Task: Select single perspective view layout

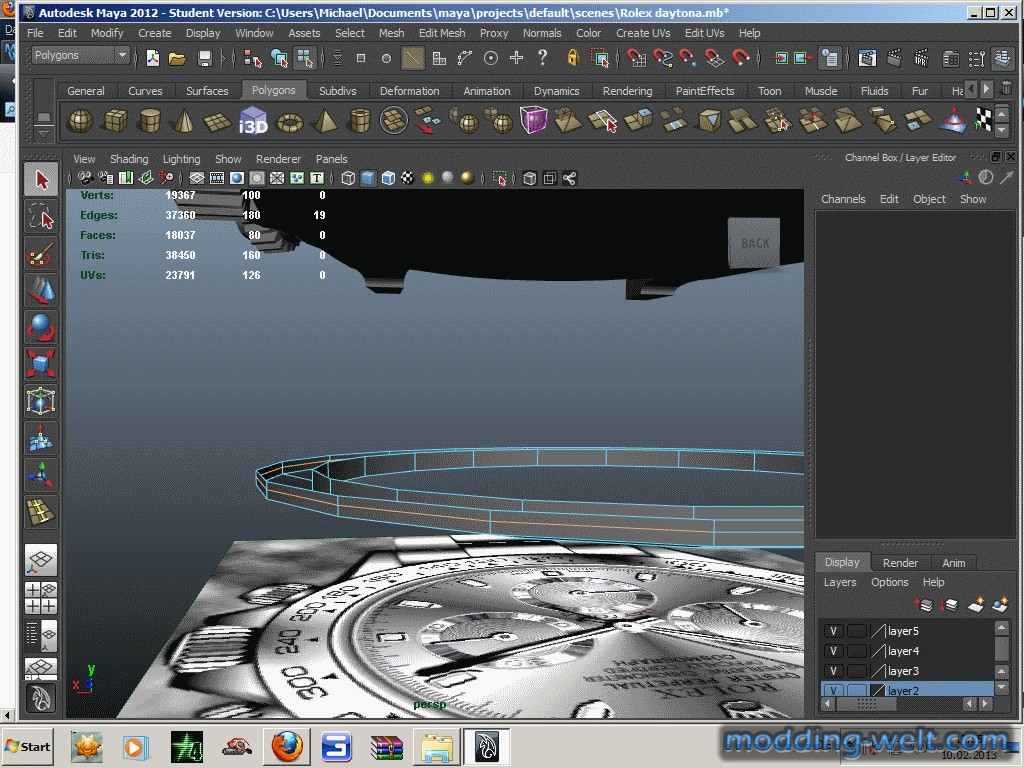Action: 41,560
